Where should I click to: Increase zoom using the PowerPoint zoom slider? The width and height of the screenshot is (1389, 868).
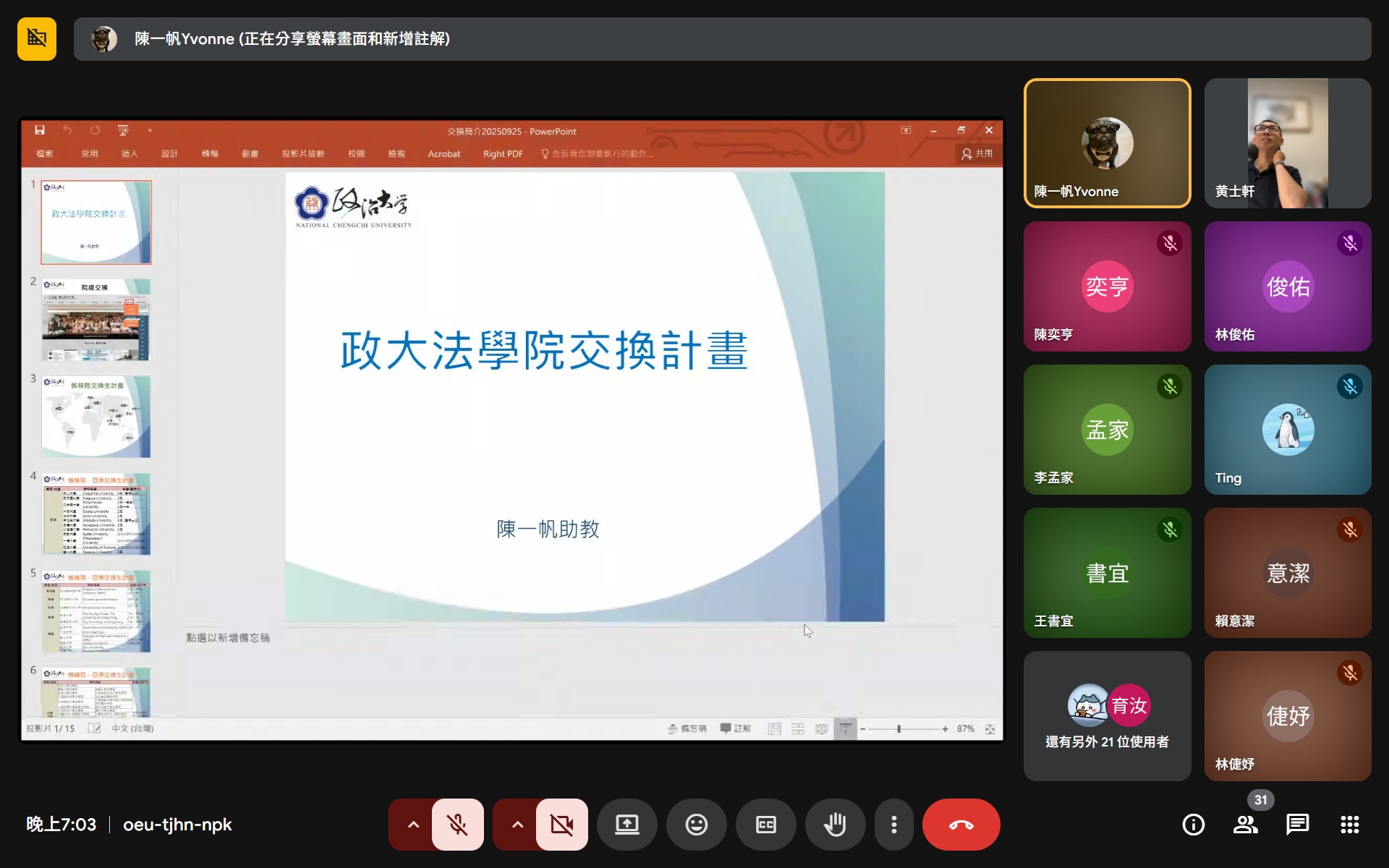pyautogui.click(x=946, y=728)
